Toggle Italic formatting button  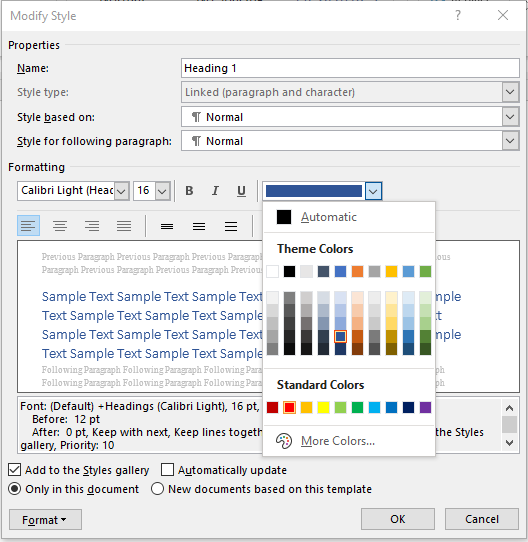215,191
